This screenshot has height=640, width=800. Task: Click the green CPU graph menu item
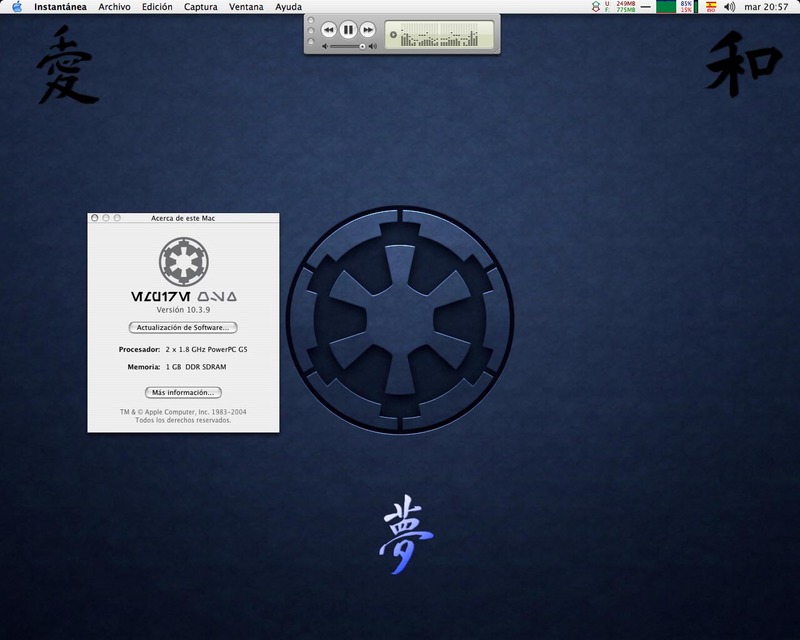click(665, 7)
